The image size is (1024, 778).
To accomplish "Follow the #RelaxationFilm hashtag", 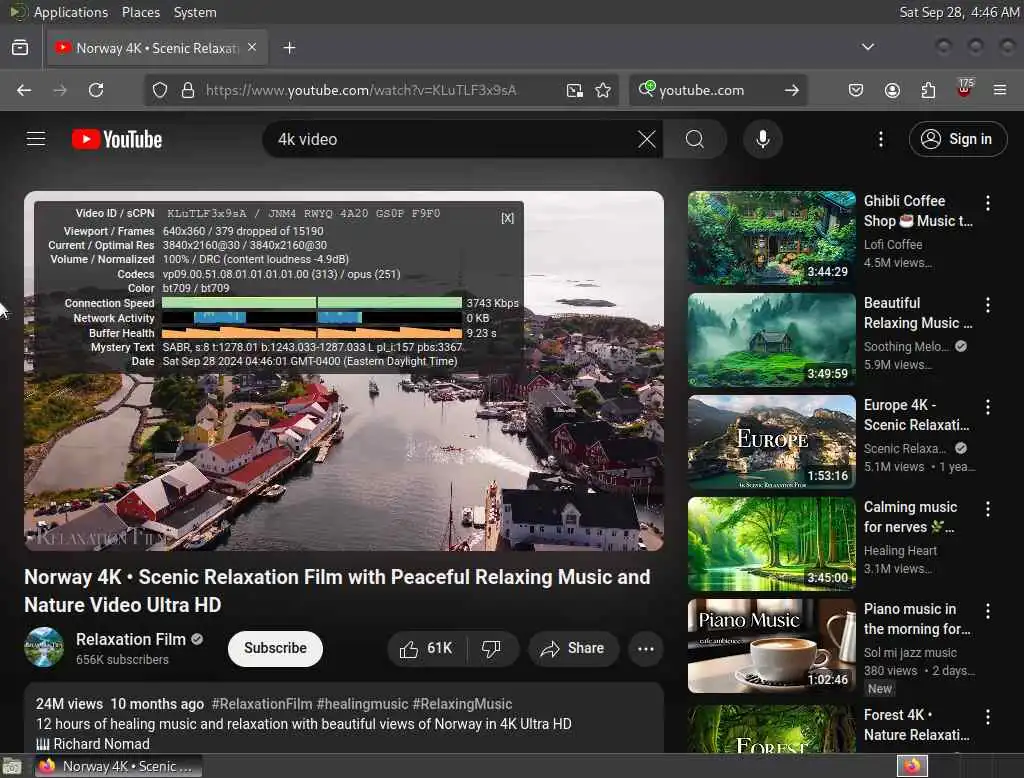I will click(262, 704).
